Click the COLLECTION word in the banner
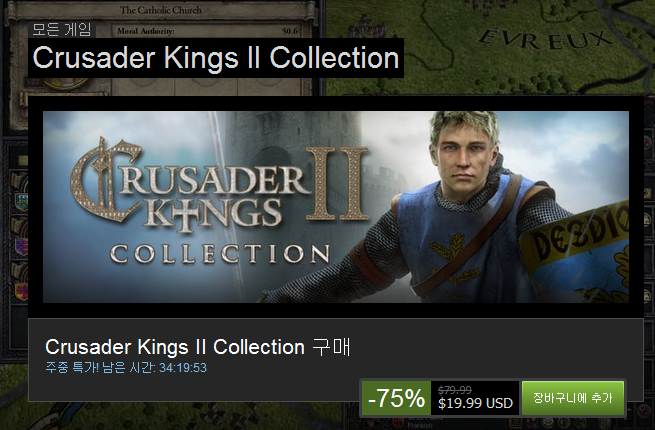The height and width of the screenshot is (430, 655). tap(220, 254)
